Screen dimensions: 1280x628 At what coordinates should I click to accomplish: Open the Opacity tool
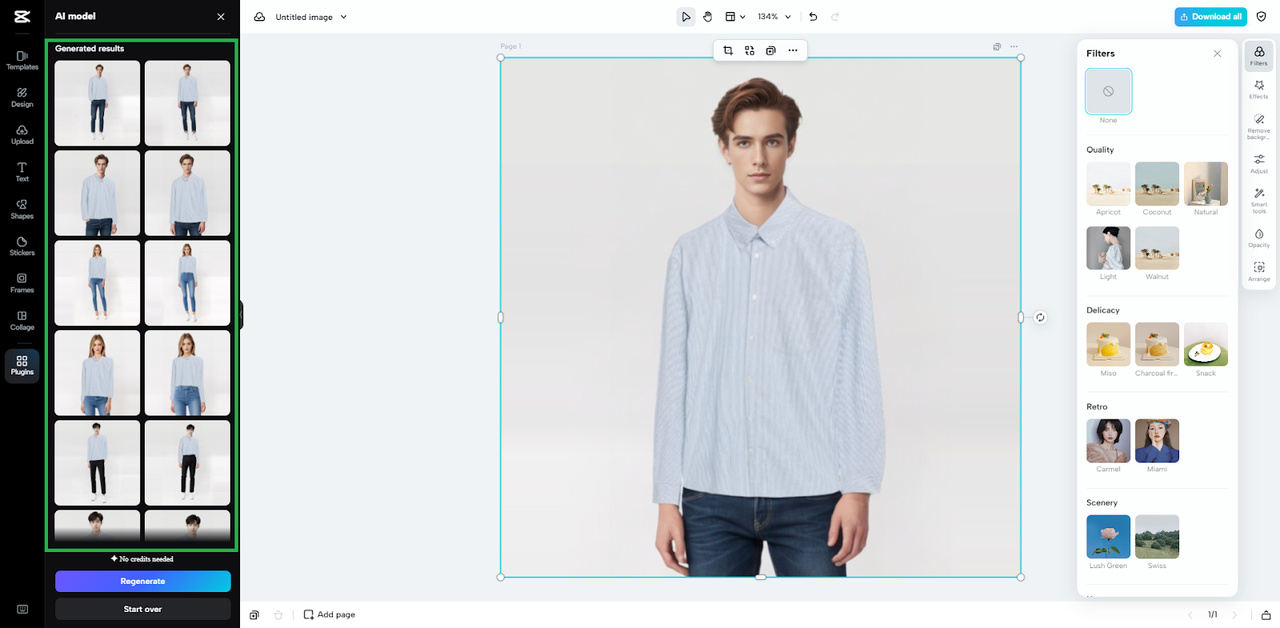[x=1259, y=238]
